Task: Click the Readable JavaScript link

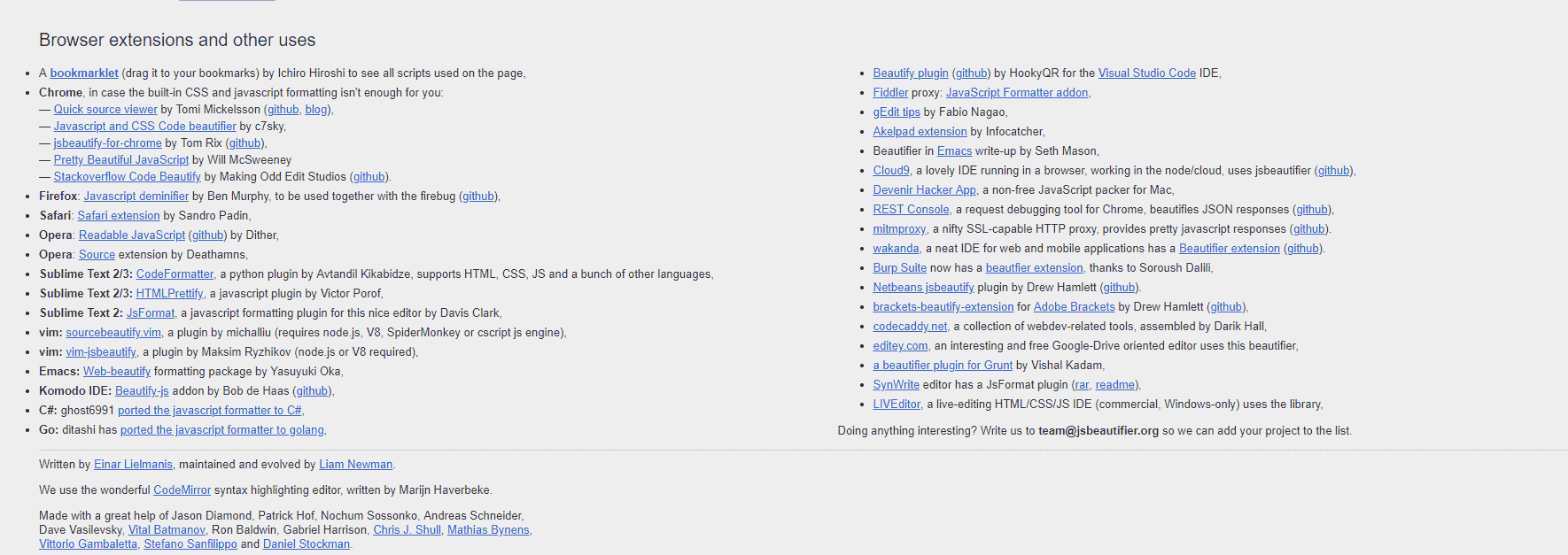Action: coord(132,235)
